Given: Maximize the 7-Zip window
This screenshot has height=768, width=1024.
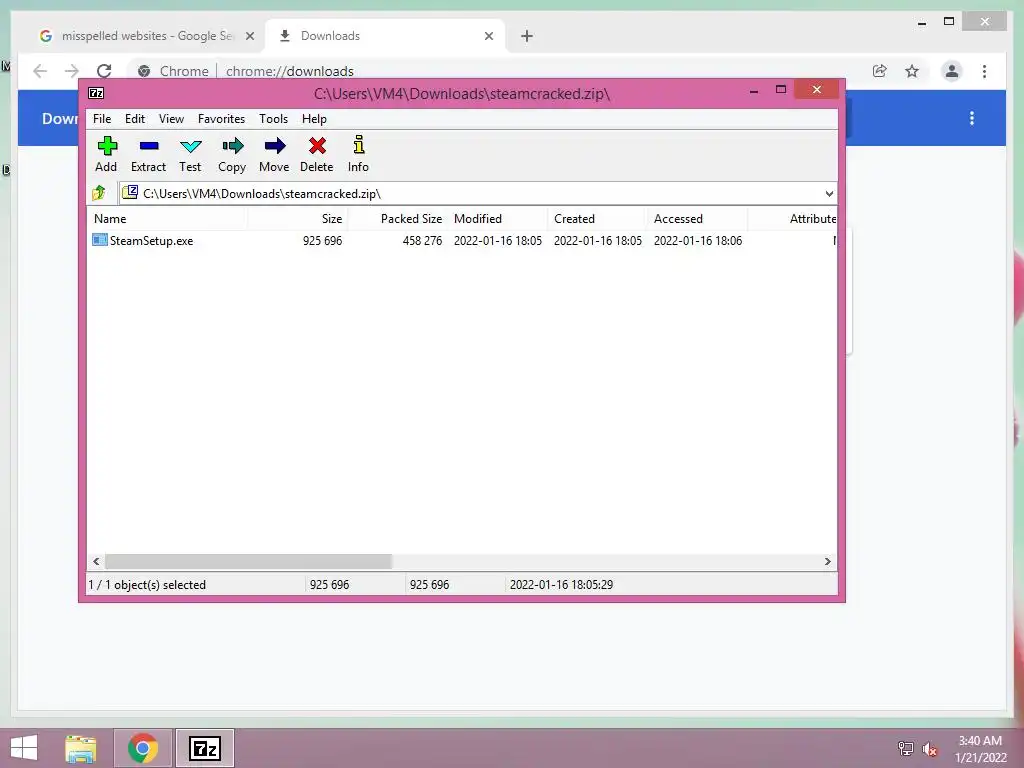Looking at the screenshot, I should click(x=780, y=89).
